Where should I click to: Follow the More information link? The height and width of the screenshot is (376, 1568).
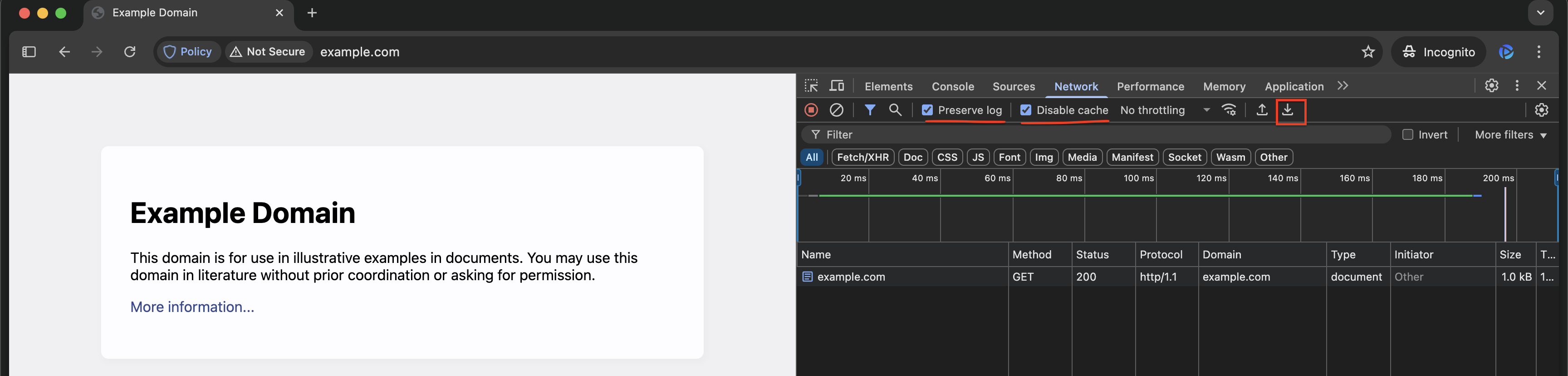tap(192, 307)
